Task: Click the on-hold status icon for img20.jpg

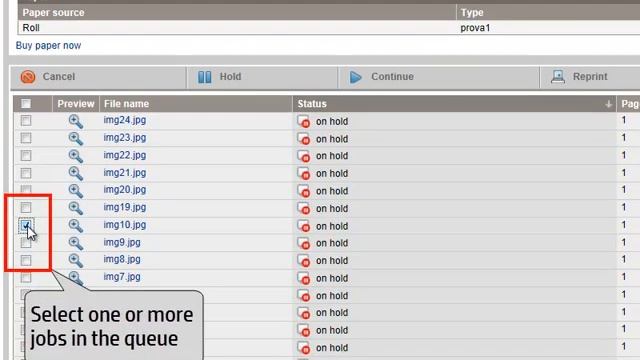Action: pyautogui.click(x=303, y=191)
